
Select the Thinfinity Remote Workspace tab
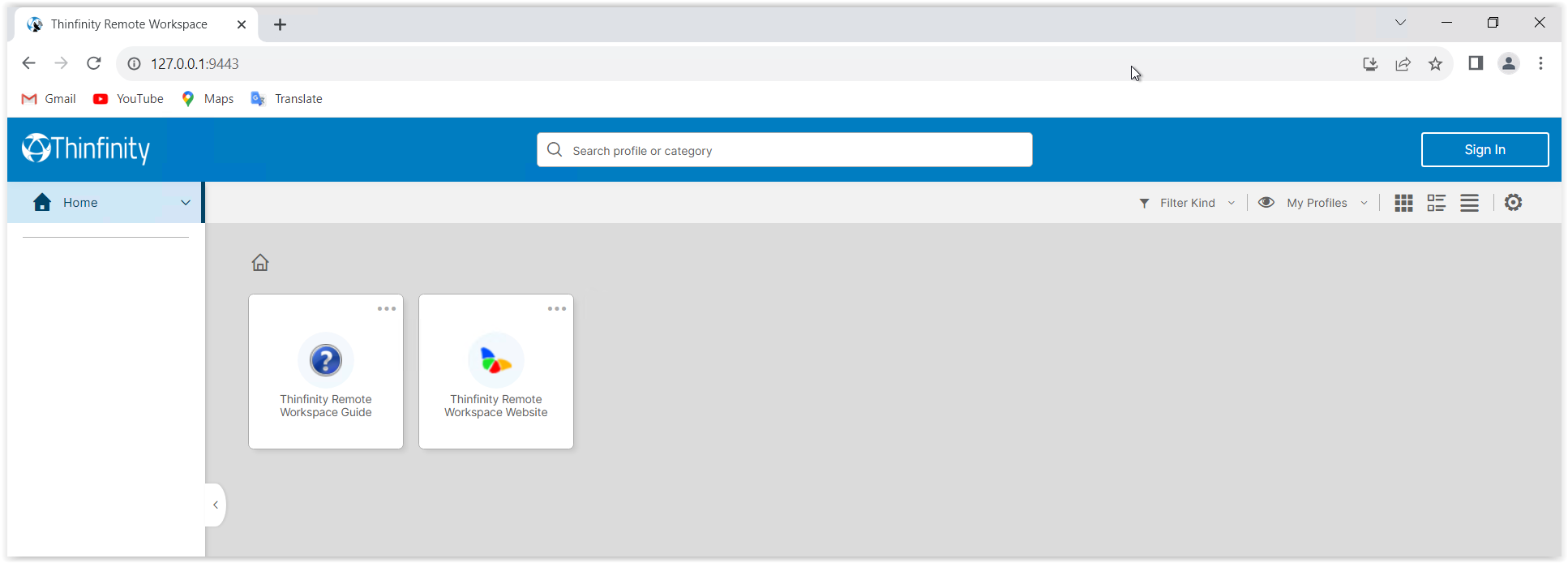click(136, 24)
